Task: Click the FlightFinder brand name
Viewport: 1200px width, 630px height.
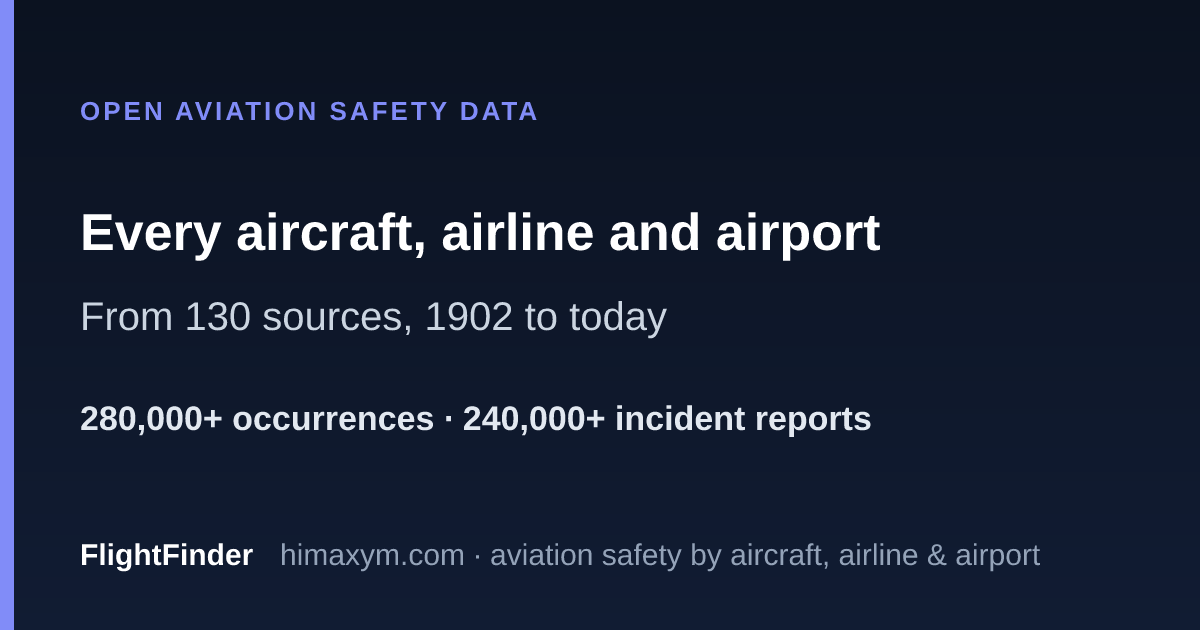Action: point(166,555)
